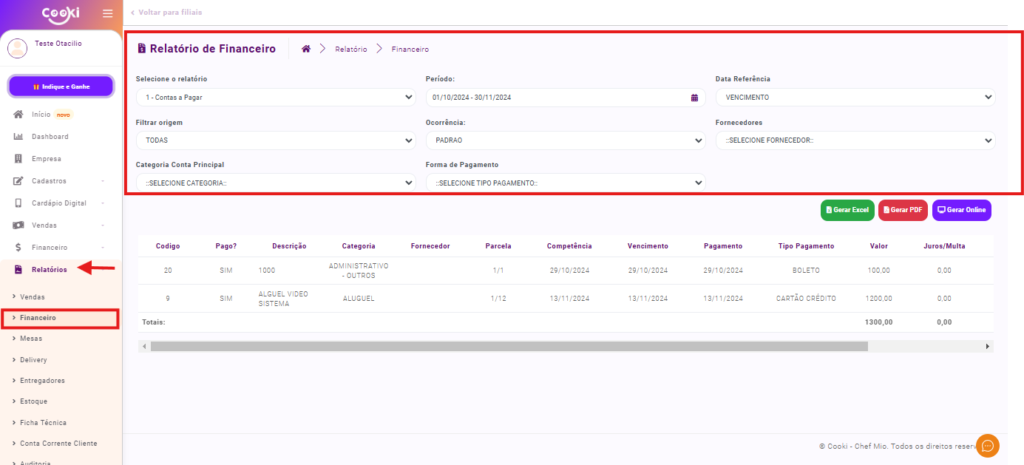Open the Data Referência VENCIMENTO dropdown
The width and height of the screenshot is (1024, 465).
tap(855, 98)
